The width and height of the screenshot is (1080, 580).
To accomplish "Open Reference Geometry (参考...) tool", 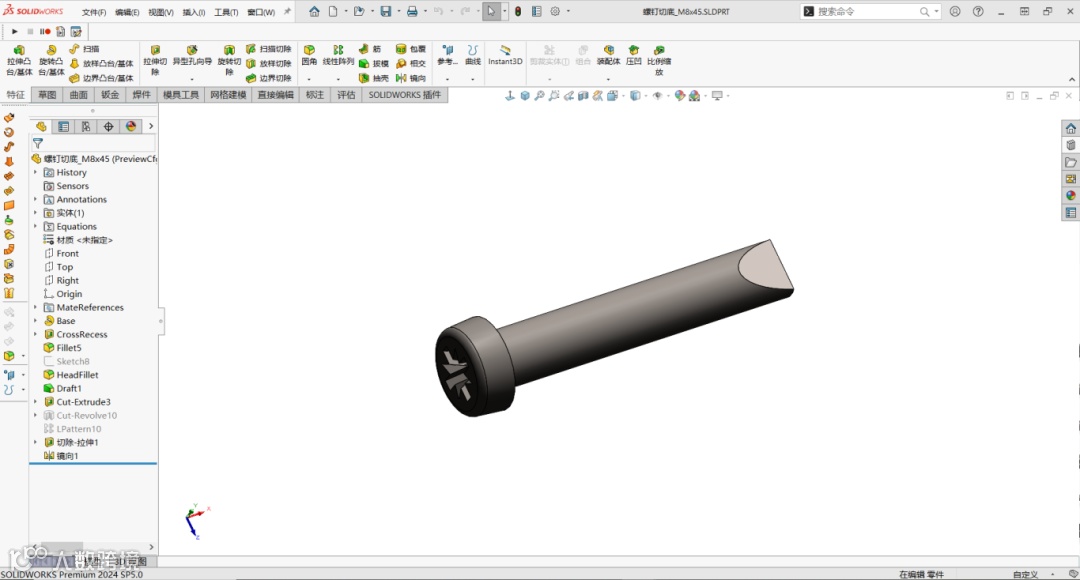I will coord(448,55).
